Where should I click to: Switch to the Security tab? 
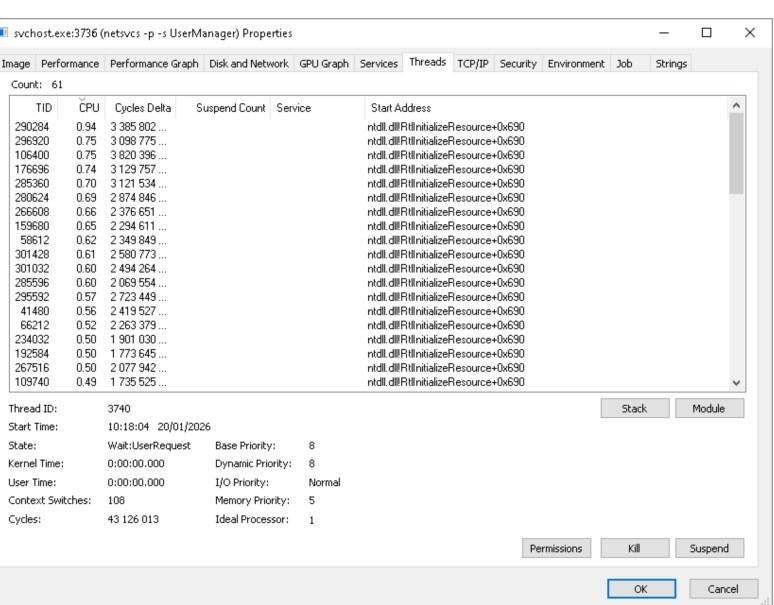pos(518,64)
